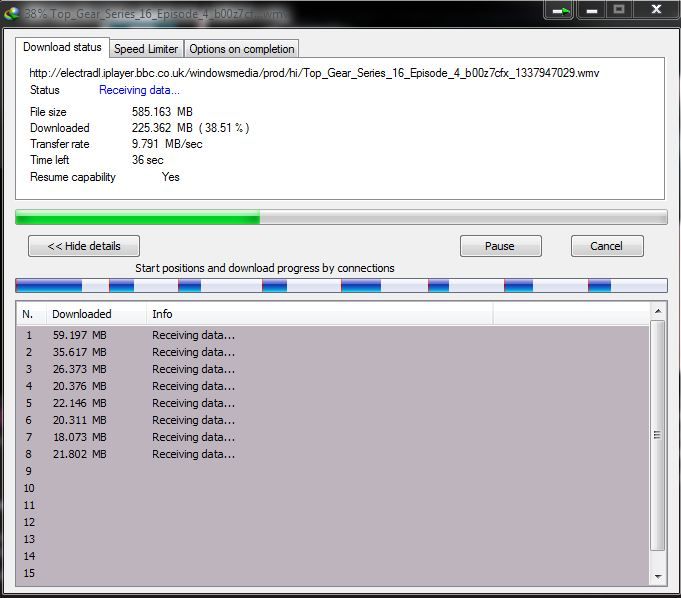Screen dimensions: 681x598
Task: Select the Download status tab
Action: point(62,48)
